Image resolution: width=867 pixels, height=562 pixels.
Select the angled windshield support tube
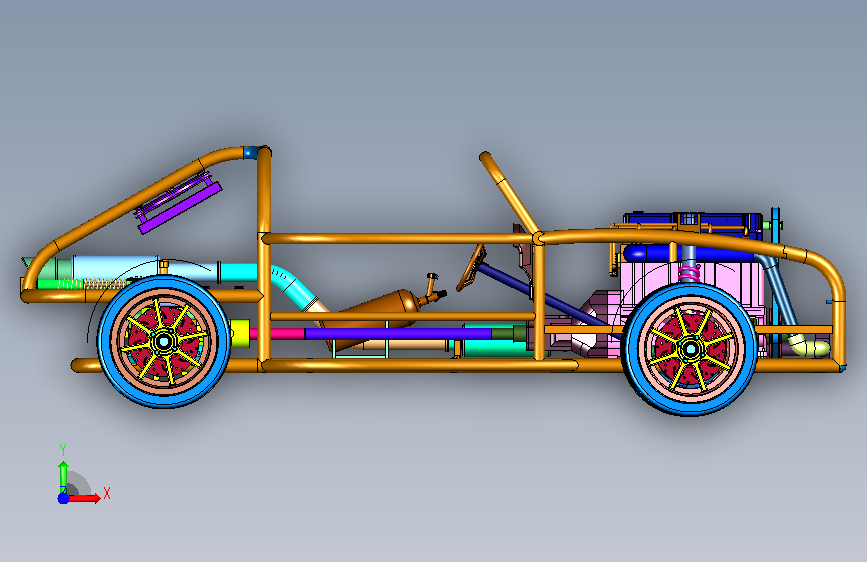[509, 192]
